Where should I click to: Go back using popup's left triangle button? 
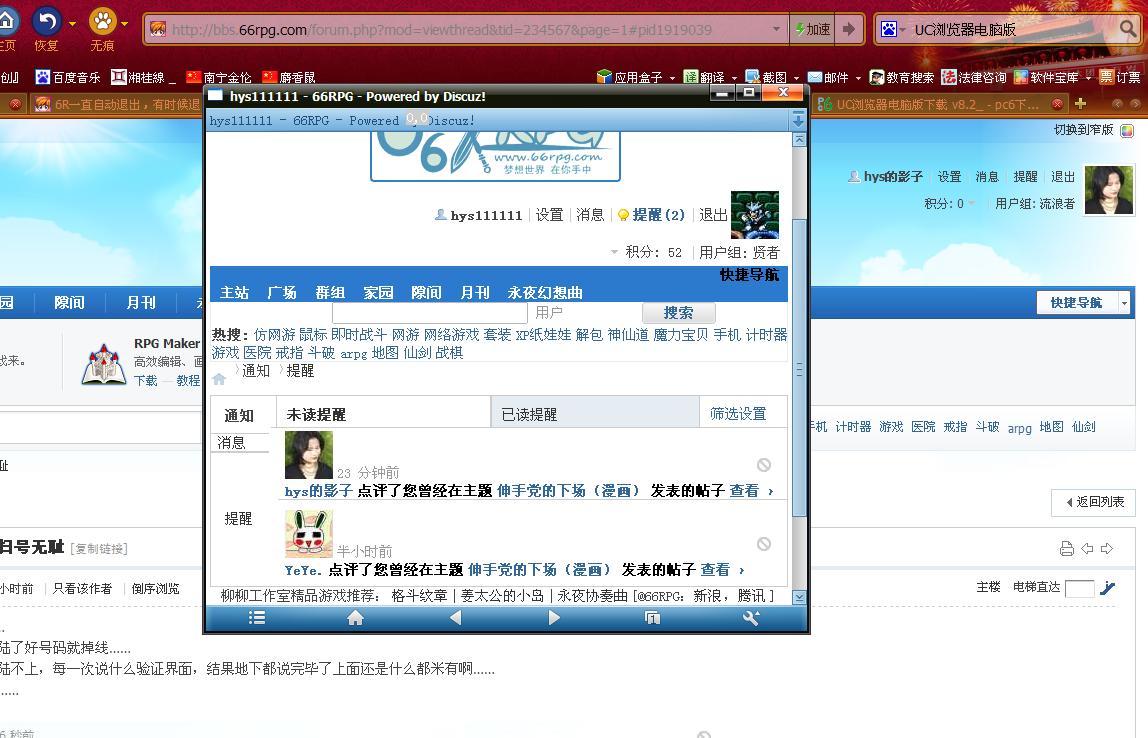pos(455,618)
